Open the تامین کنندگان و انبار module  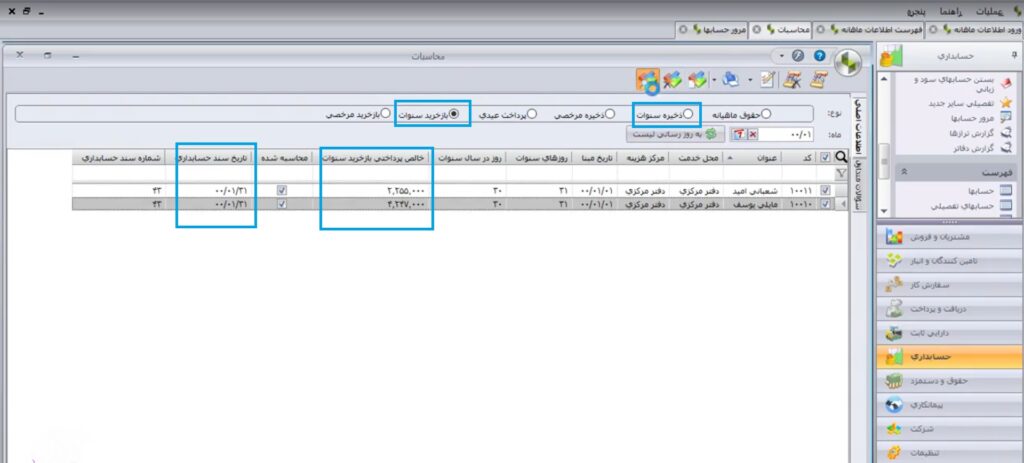coord(950,261)
